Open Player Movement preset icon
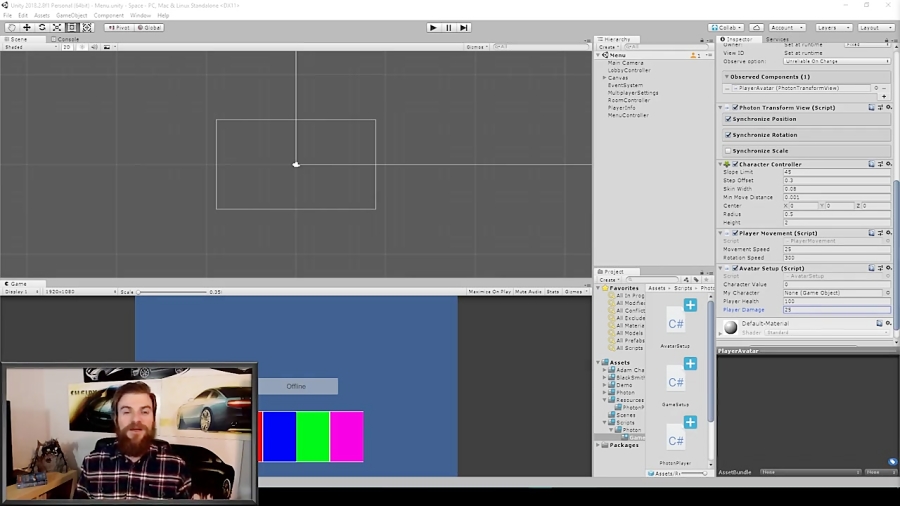This screenshot has height=506, width=900. tap(880, 233)
